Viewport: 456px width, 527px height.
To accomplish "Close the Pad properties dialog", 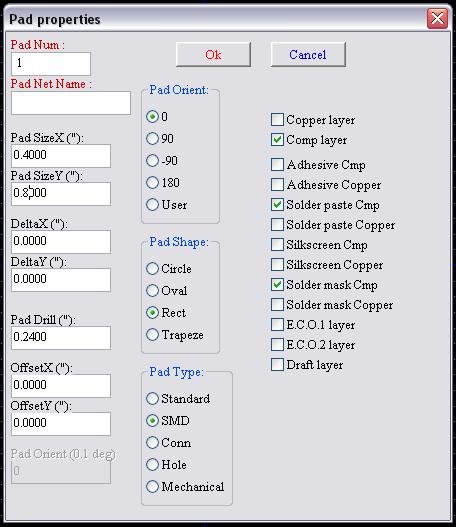I will coord(437,18).
